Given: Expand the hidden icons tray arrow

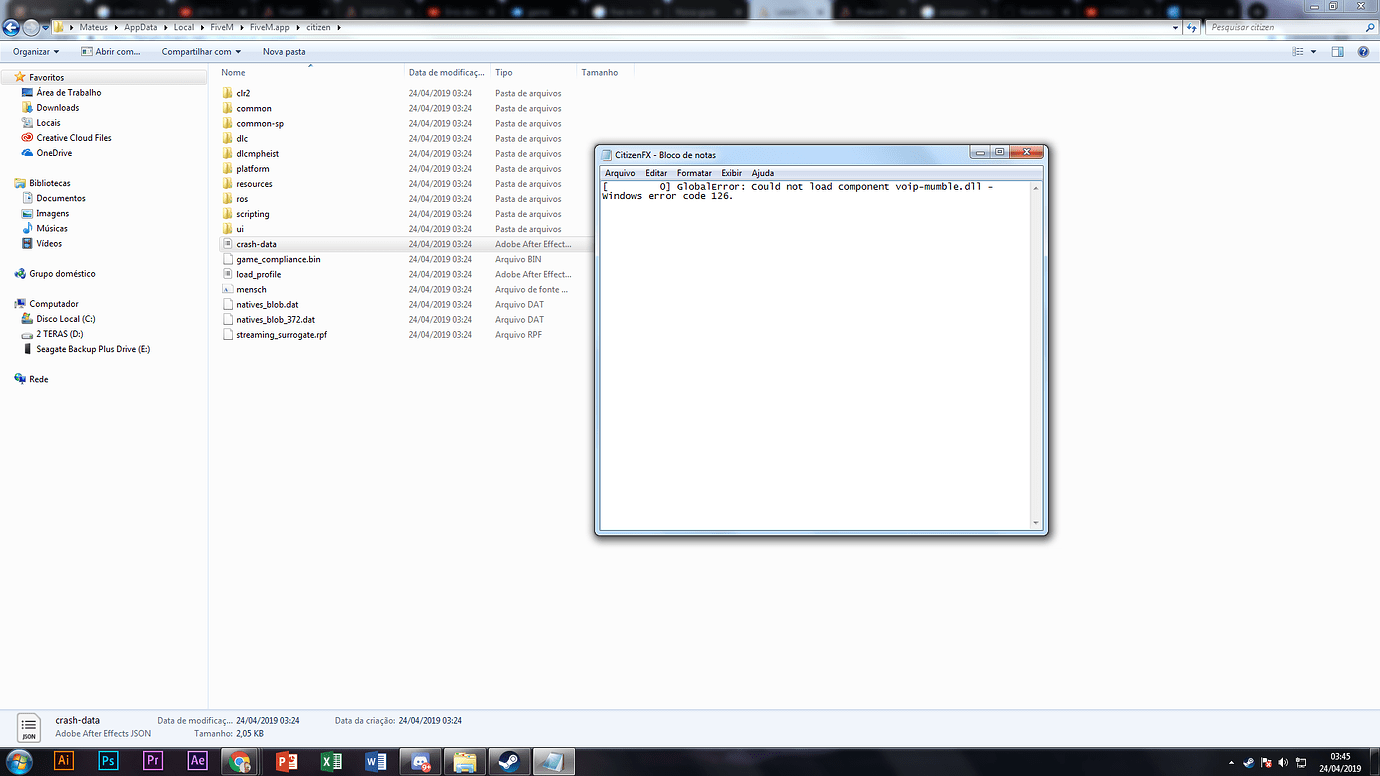Looking at the screenshot, I should coord(1232,762).
